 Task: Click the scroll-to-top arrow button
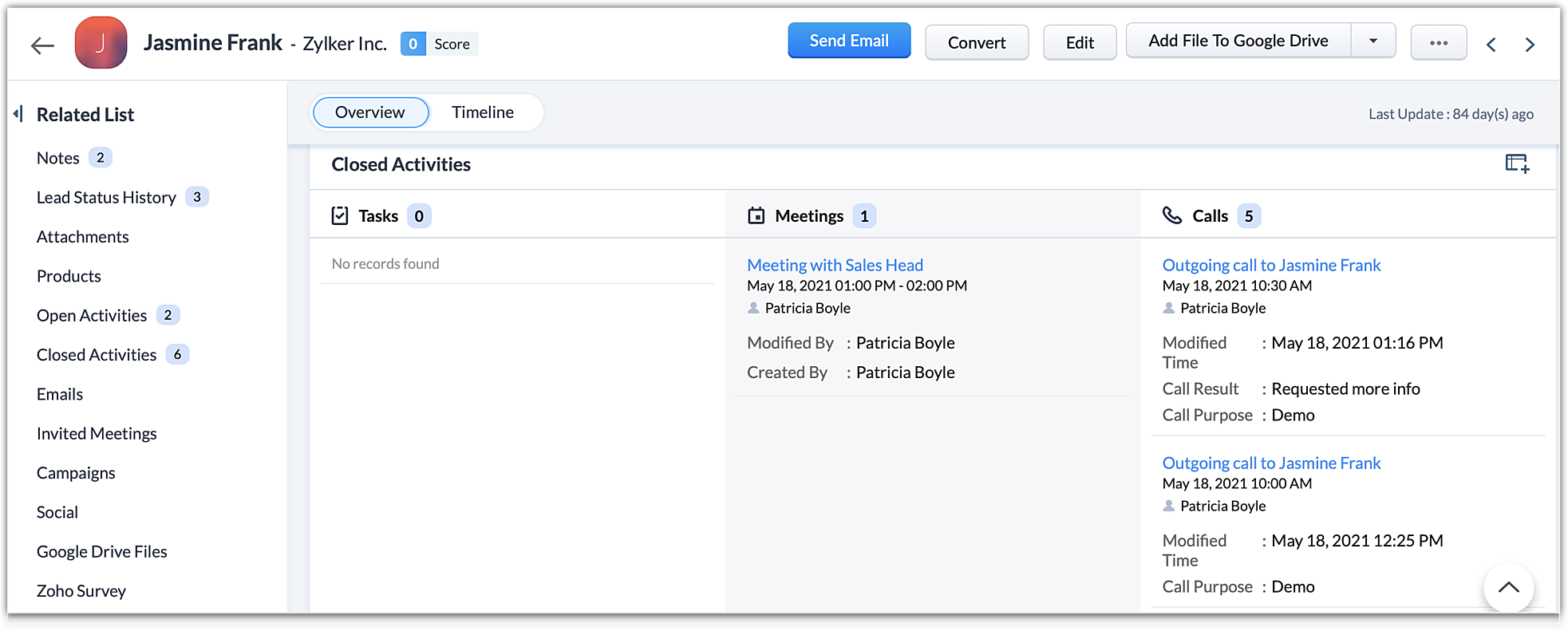[x=1508, y=588]
